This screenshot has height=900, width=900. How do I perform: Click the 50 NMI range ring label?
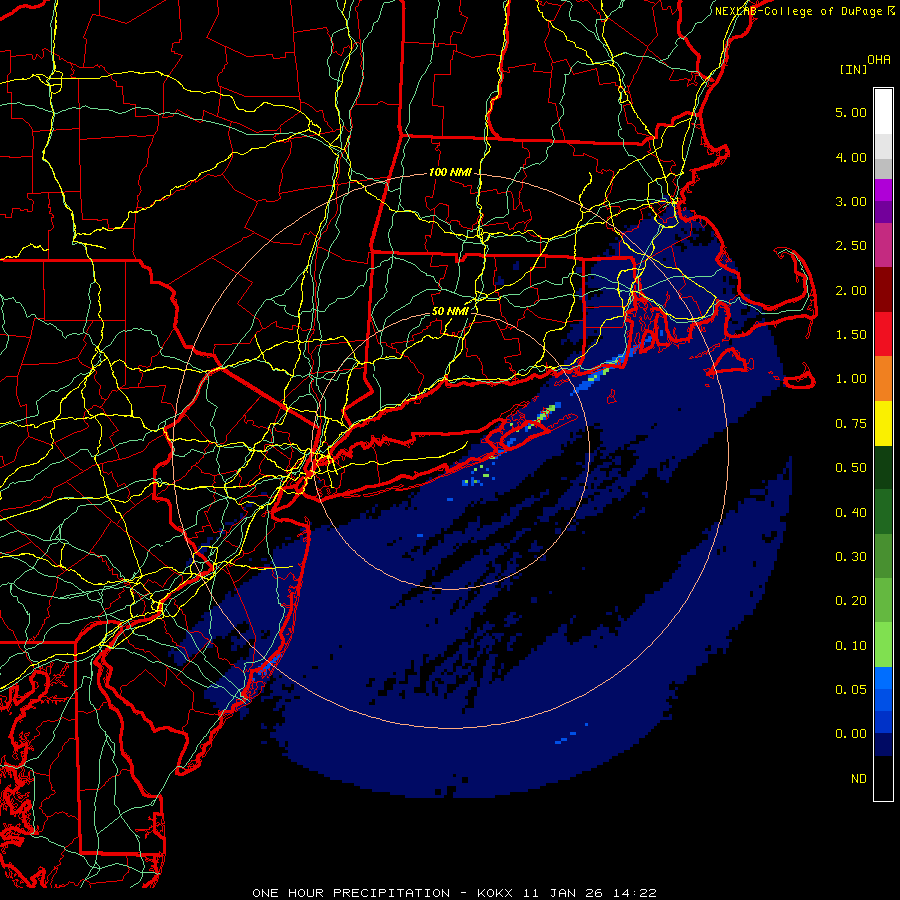(x=450, y=311)
